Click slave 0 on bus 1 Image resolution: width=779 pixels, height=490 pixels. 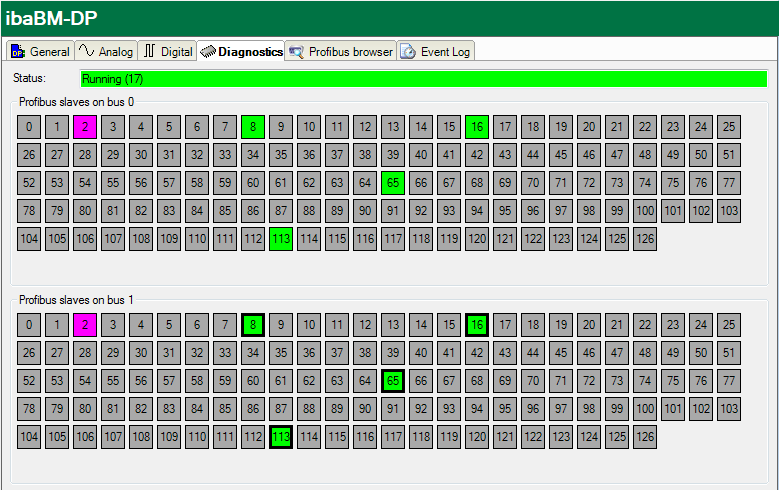pyautogui.click(x=29, y=325)
